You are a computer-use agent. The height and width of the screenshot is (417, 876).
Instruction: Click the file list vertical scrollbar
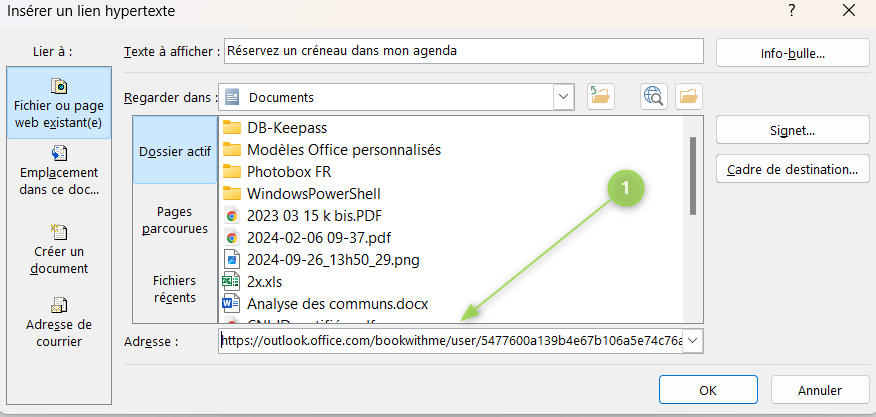point(692,175)
